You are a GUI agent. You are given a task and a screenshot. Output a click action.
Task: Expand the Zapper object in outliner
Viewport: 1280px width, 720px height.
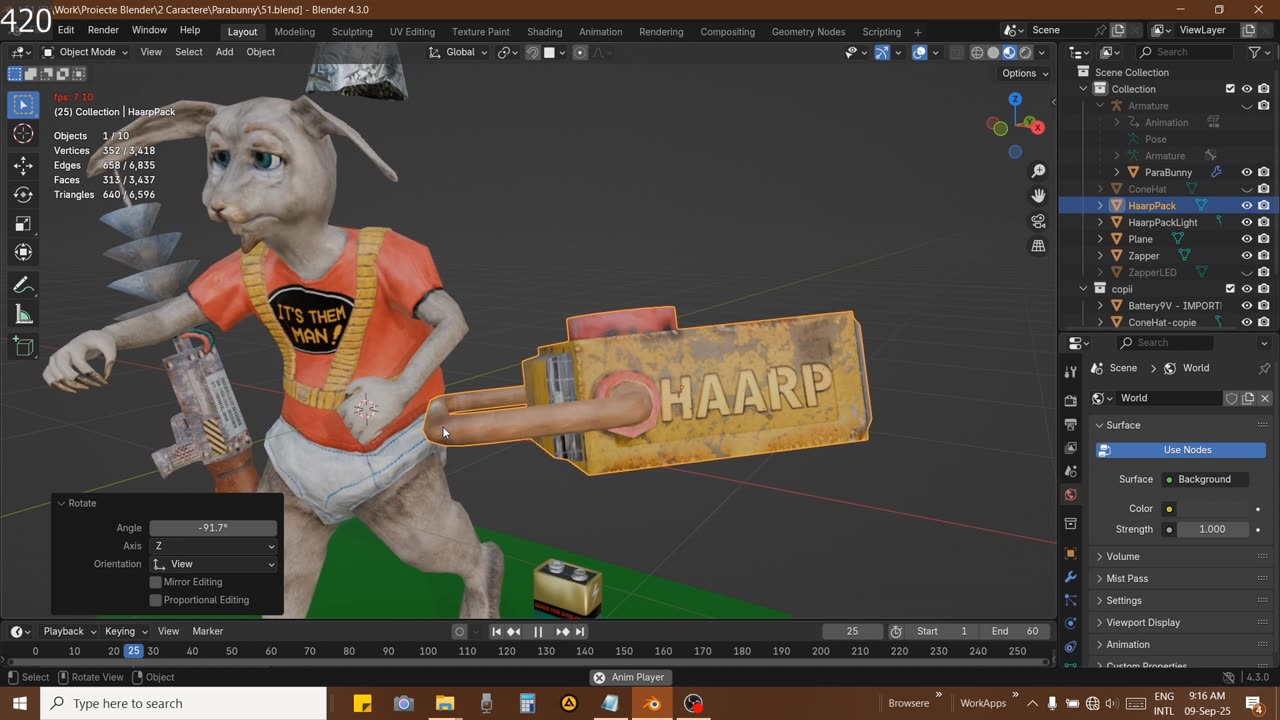pyautogui.click(x=1100, y=256)
